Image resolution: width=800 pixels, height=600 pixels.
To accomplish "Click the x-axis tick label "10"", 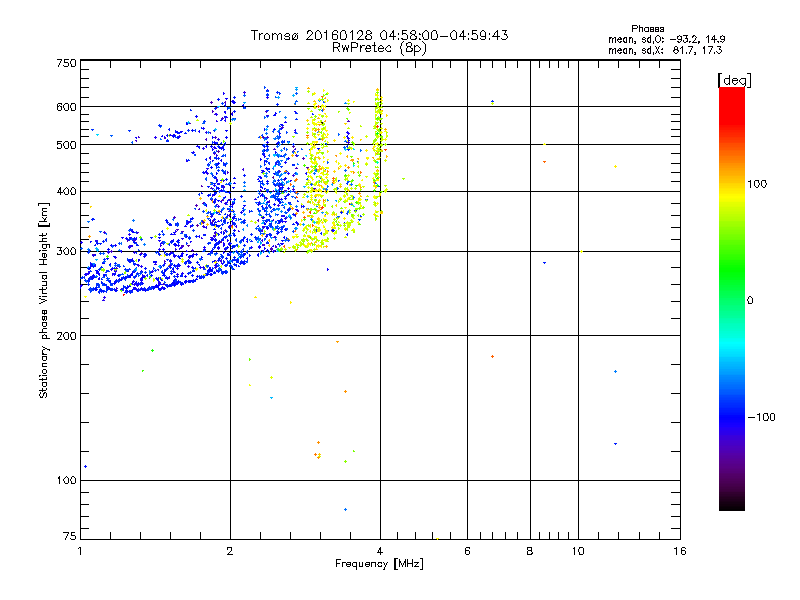I will pyautogui.click(x=578, y=551).
